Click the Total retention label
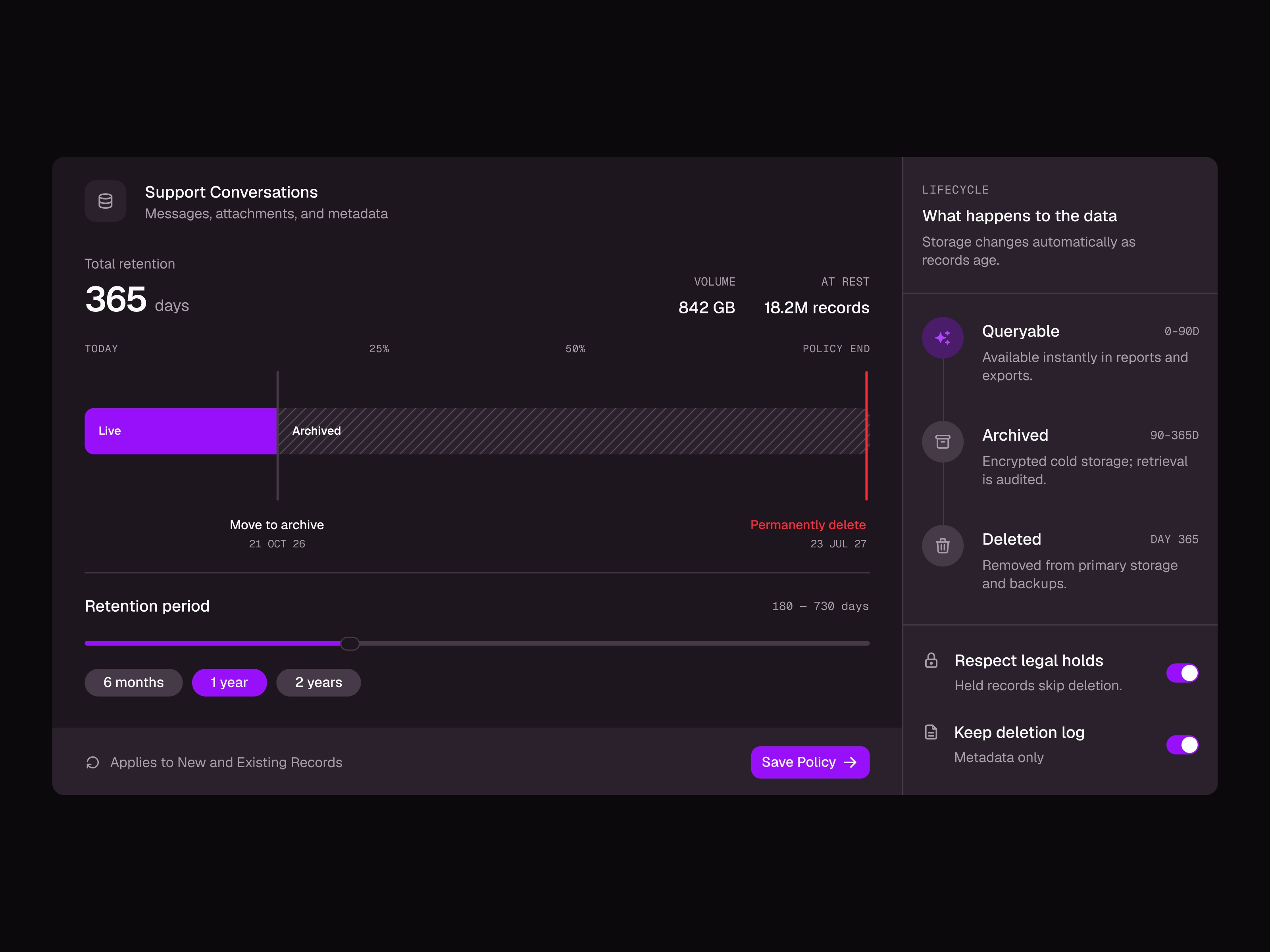Screen dimensions: 1270x952 [x=130, y=264]
